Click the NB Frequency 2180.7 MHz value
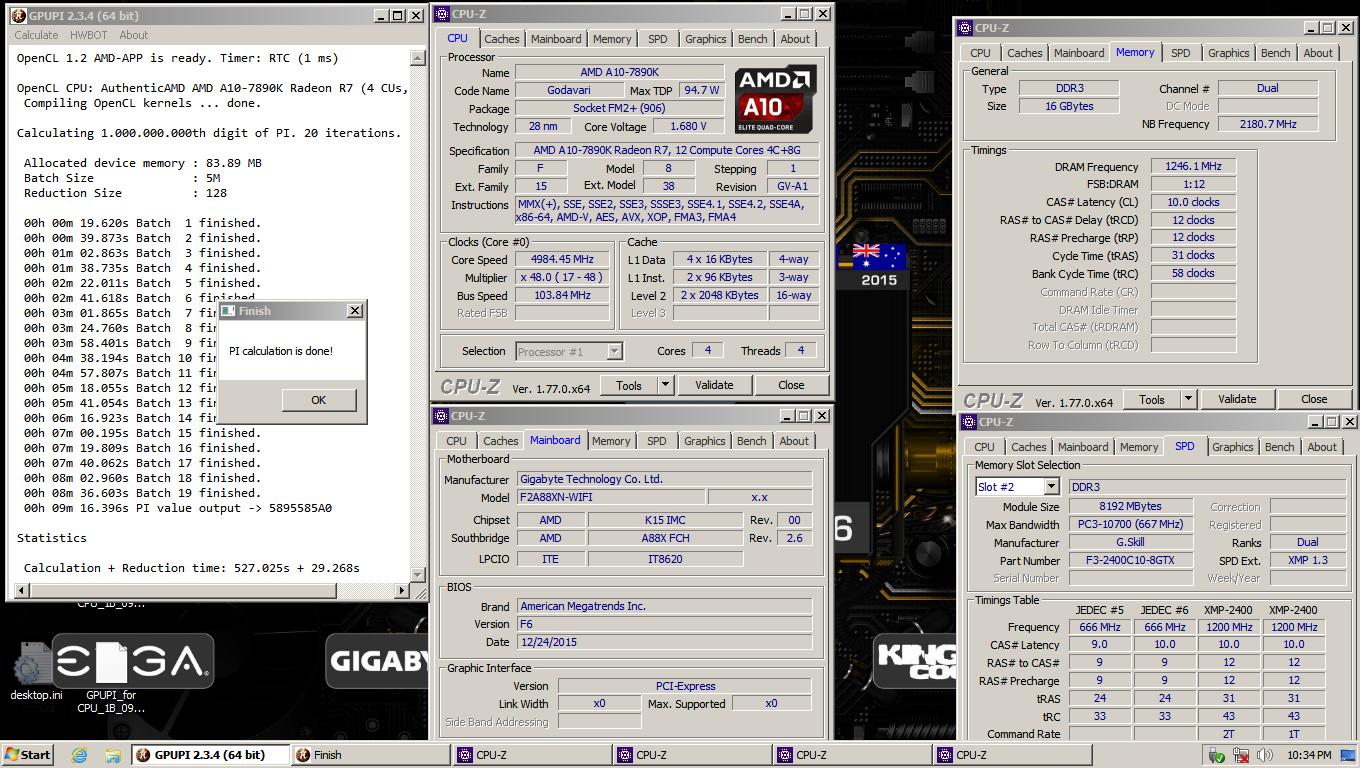The width and height of the screenshot is (1360, 768). pyautogui.click(x=1267, y=125)
